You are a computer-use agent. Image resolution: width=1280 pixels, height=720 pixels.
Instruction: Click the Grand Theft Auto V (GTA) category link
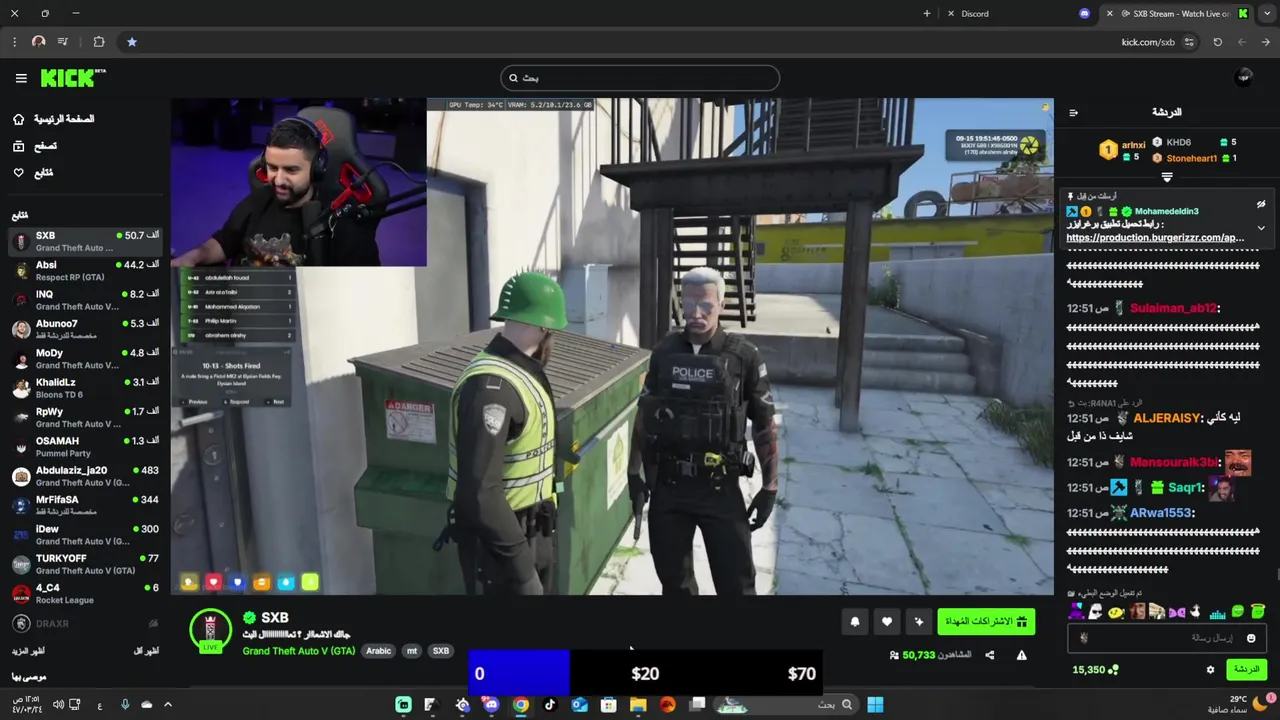298,651
